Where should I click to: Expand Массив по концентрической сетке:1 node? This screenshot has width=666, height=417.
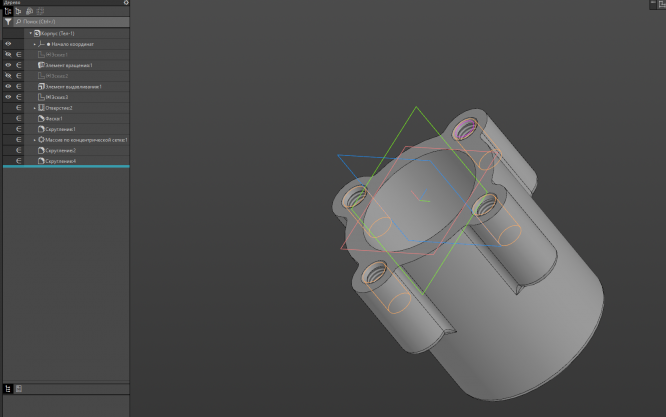click(x=34, y=139)
